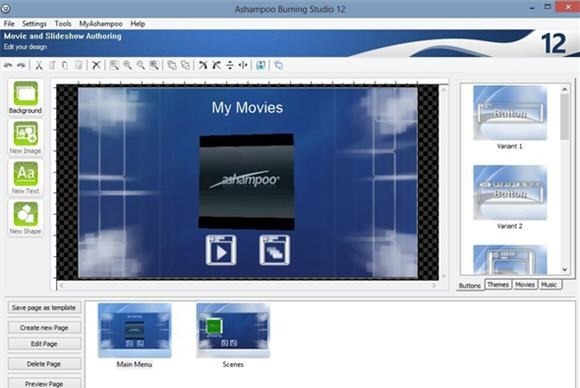Click Save page as template button
This screenshot has height=388, width=580.
44,308
